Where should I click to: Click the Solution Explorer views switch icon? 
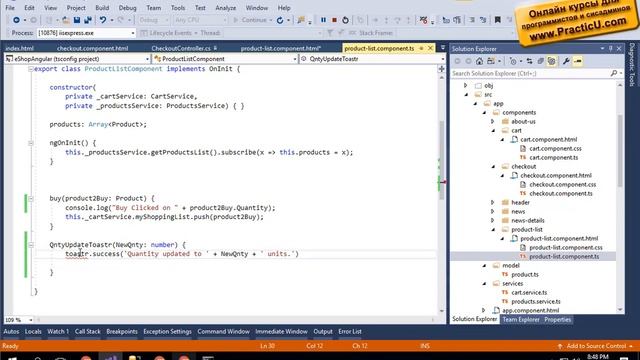(x=491, y=61)
